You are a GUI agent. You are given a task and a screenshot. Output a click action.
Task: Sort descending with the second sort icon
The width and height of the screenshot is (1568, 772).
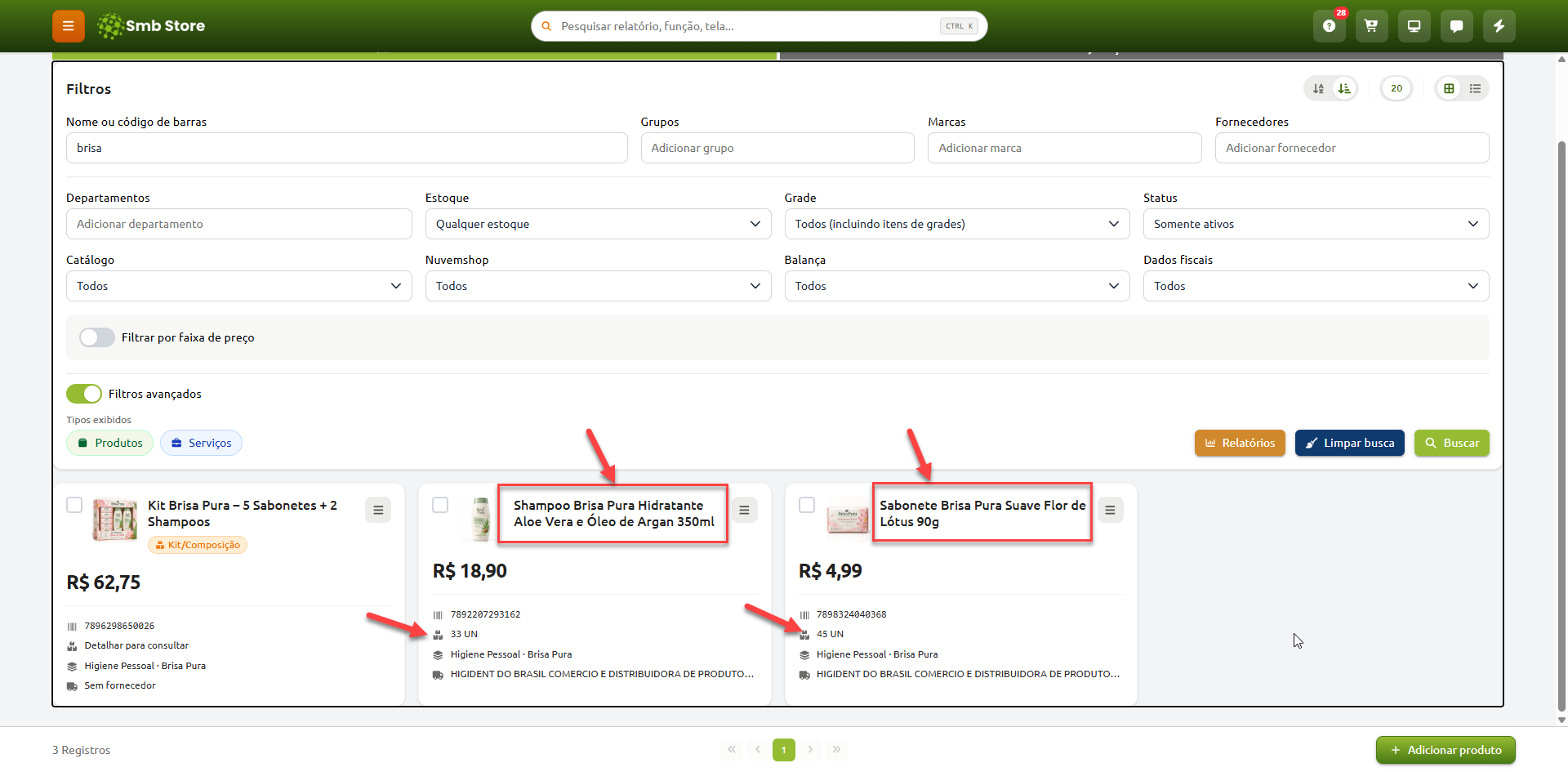[x=1344, y=88]
